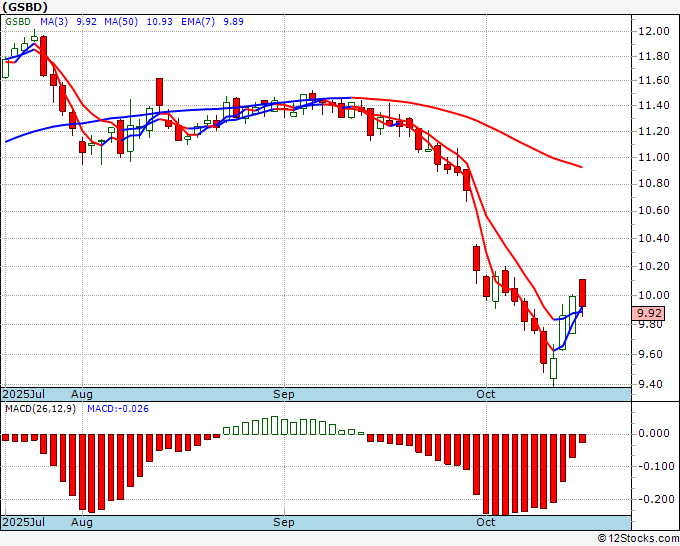
Task: Click the EMA(7) legend label
Action: coord(198,22)
